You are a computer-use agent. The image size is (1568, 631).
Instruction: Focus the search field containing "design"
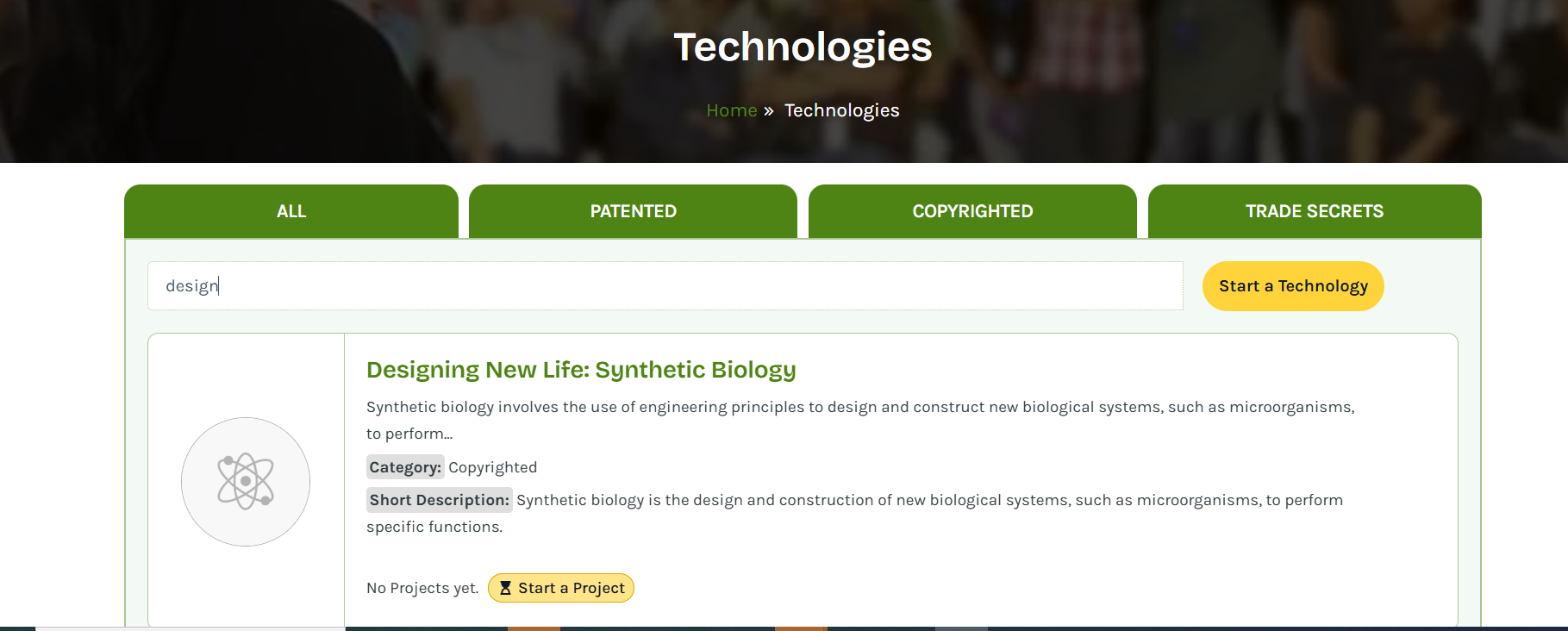tap(665, 286)
